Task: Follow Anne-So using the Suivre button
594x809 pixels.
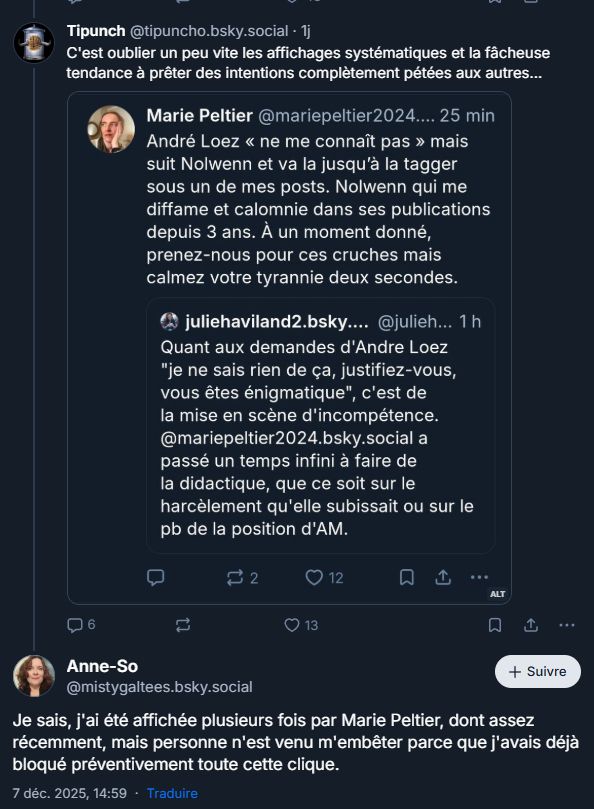Action: coord(537,672)
